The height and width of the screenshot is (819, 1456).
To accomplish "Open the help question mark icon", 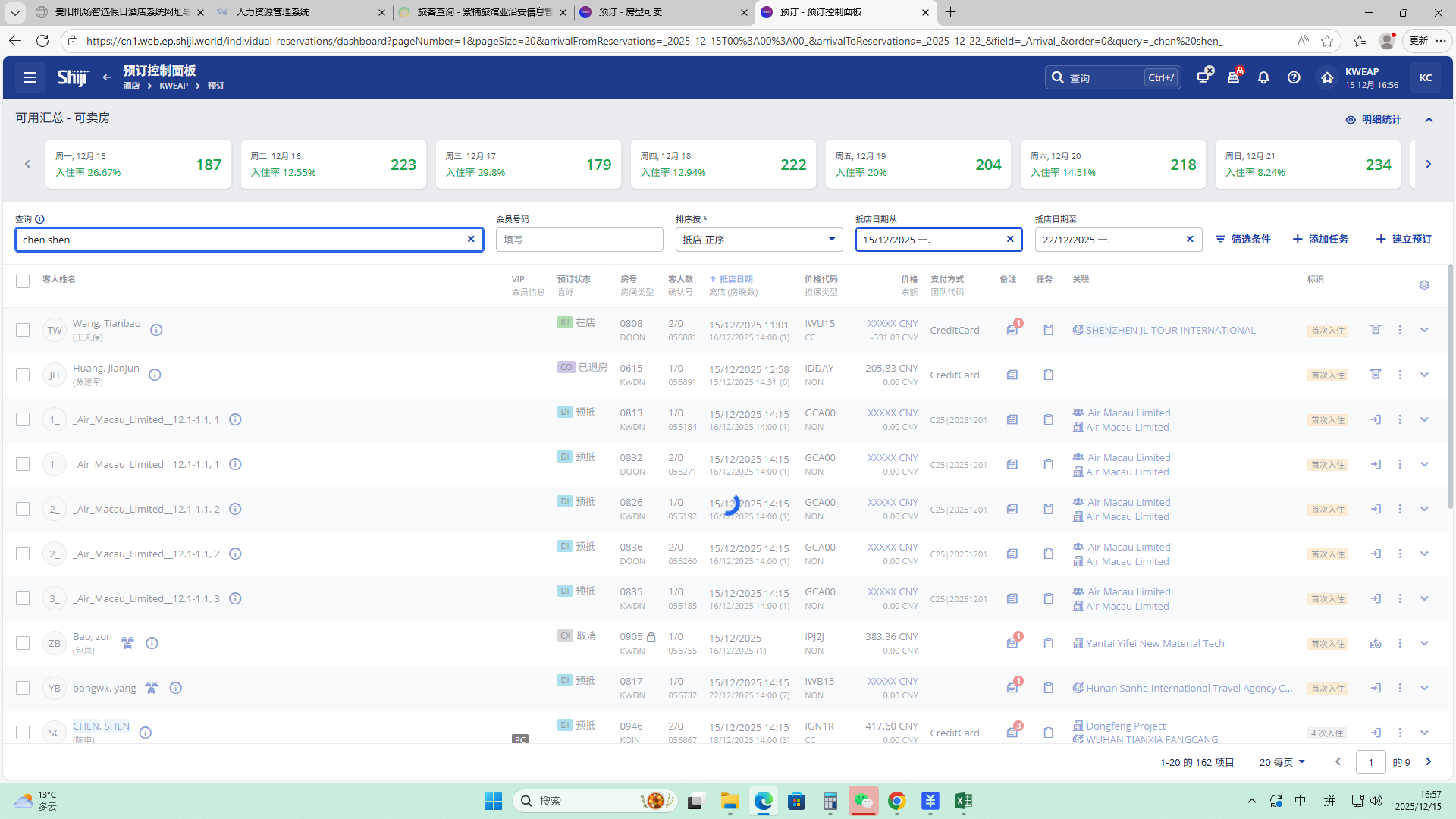I will tap(1294, 77).
